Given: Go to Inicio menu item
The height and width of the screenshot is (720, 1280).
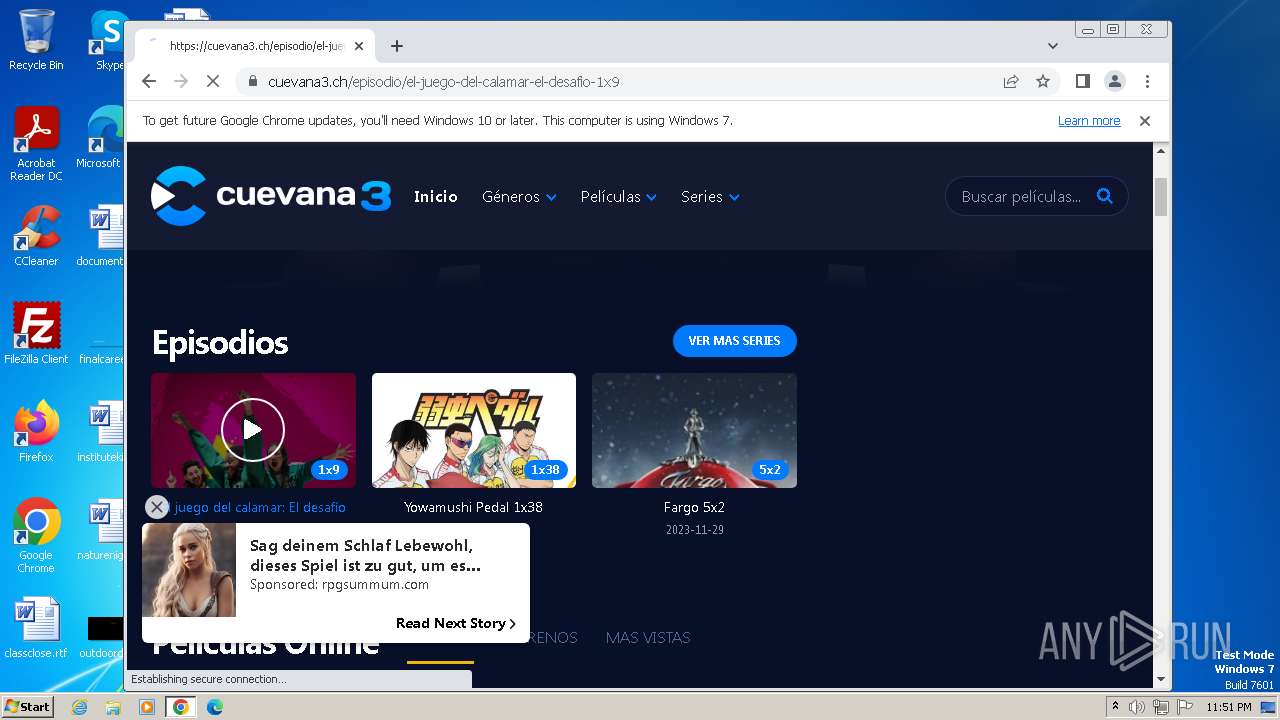Looking at the screenshot, I should tap(436, 197).
